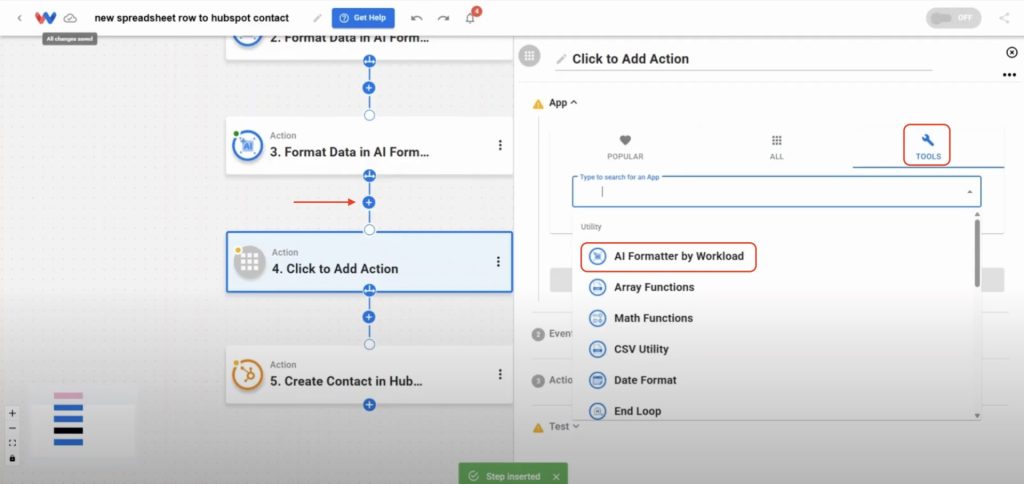This screenshot has width=1024, height=484.
Task: Click the End Loop icon
Action: coord(597,411)
